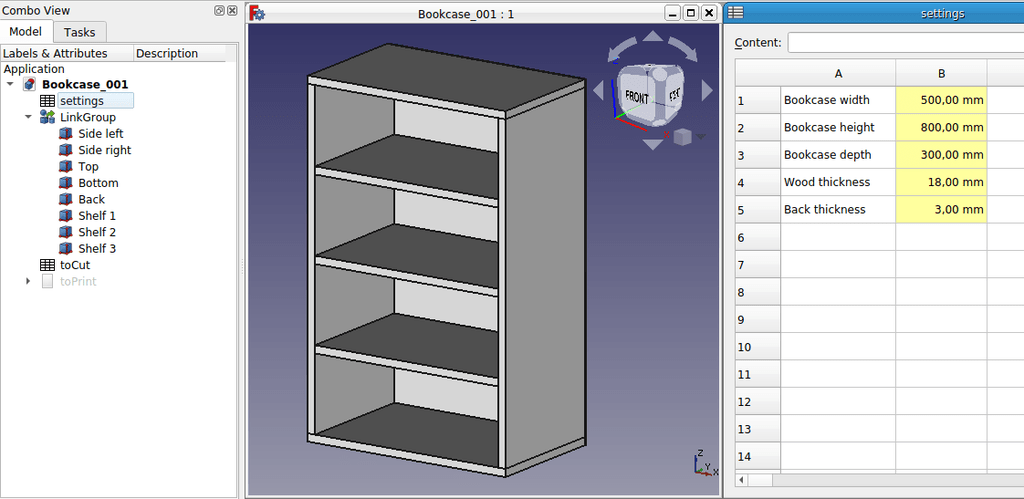Select the 'Bookcase width' cell
1024x499 pixels.
click(838, 101)
